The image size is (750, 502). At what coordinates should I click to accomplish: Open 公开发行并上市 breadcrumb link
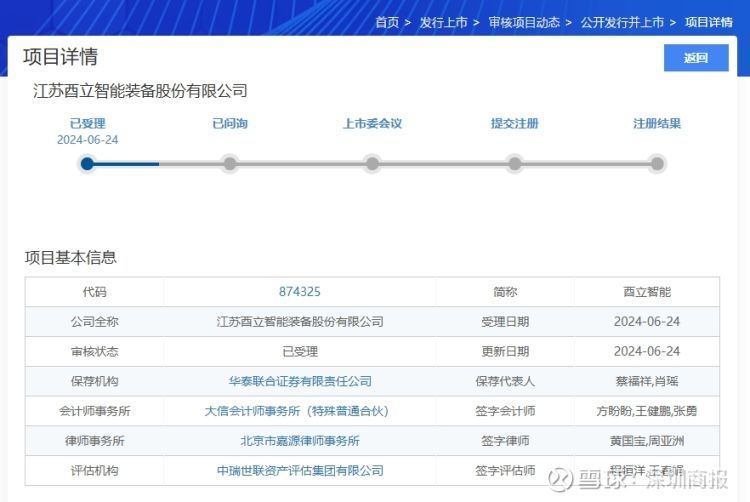pos(622,22)
